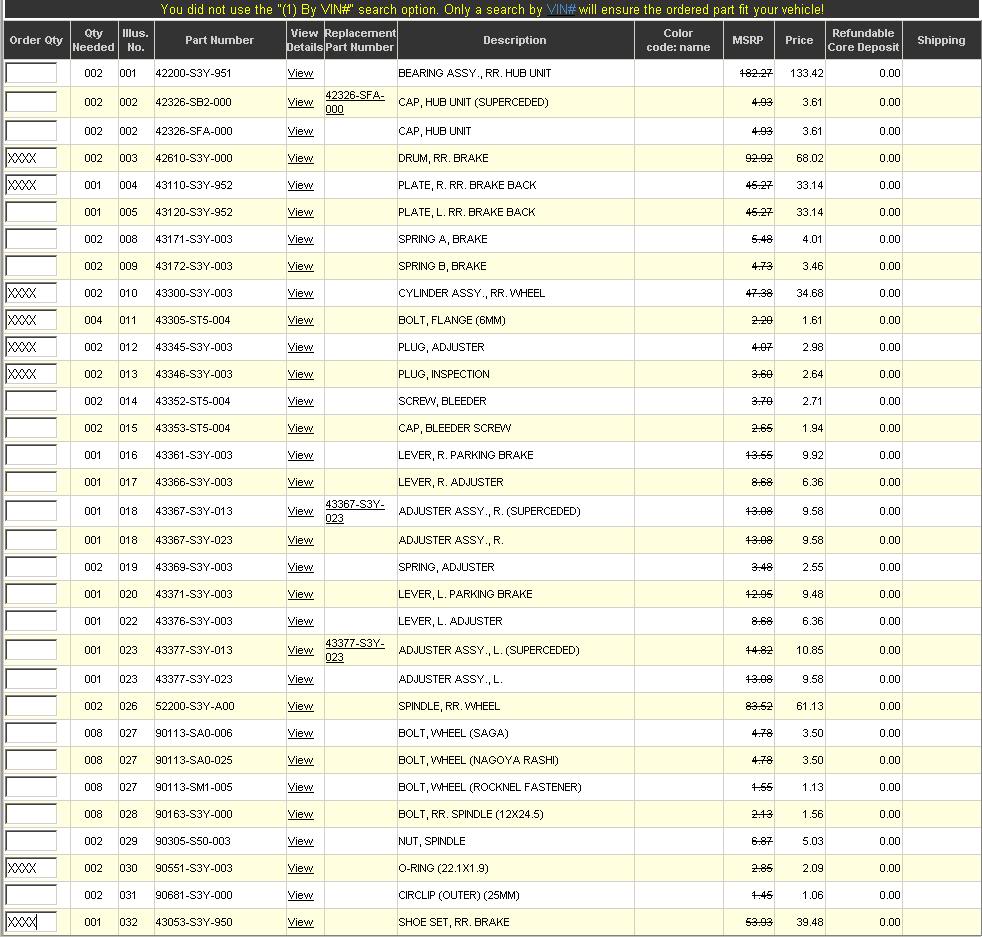Select part number text 90163-S3Y-000
The image size is (982, 937).
pyautogui.click(x=194, y=814)
